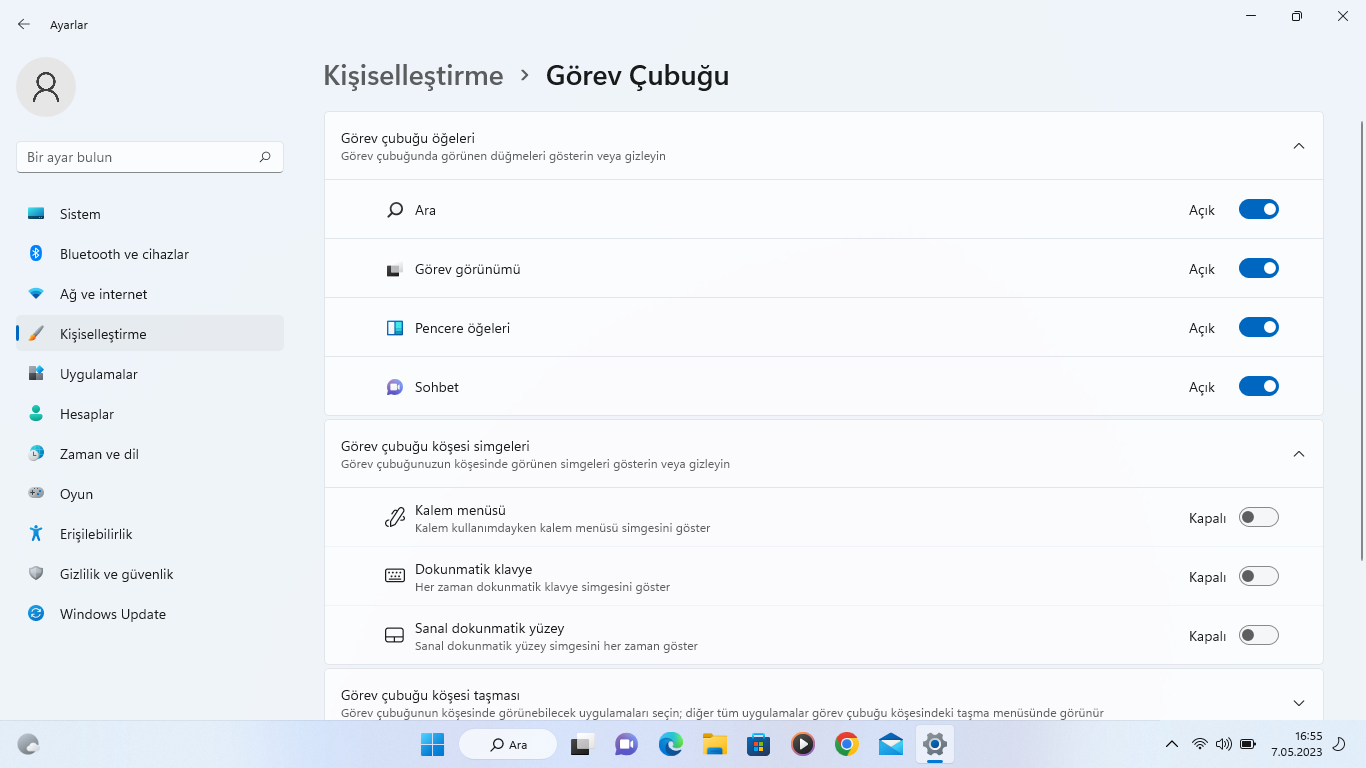The width and height of the screenshot is (1366, 768).
Task: Open the Start menu Windows logo
Action: [432, 744]
